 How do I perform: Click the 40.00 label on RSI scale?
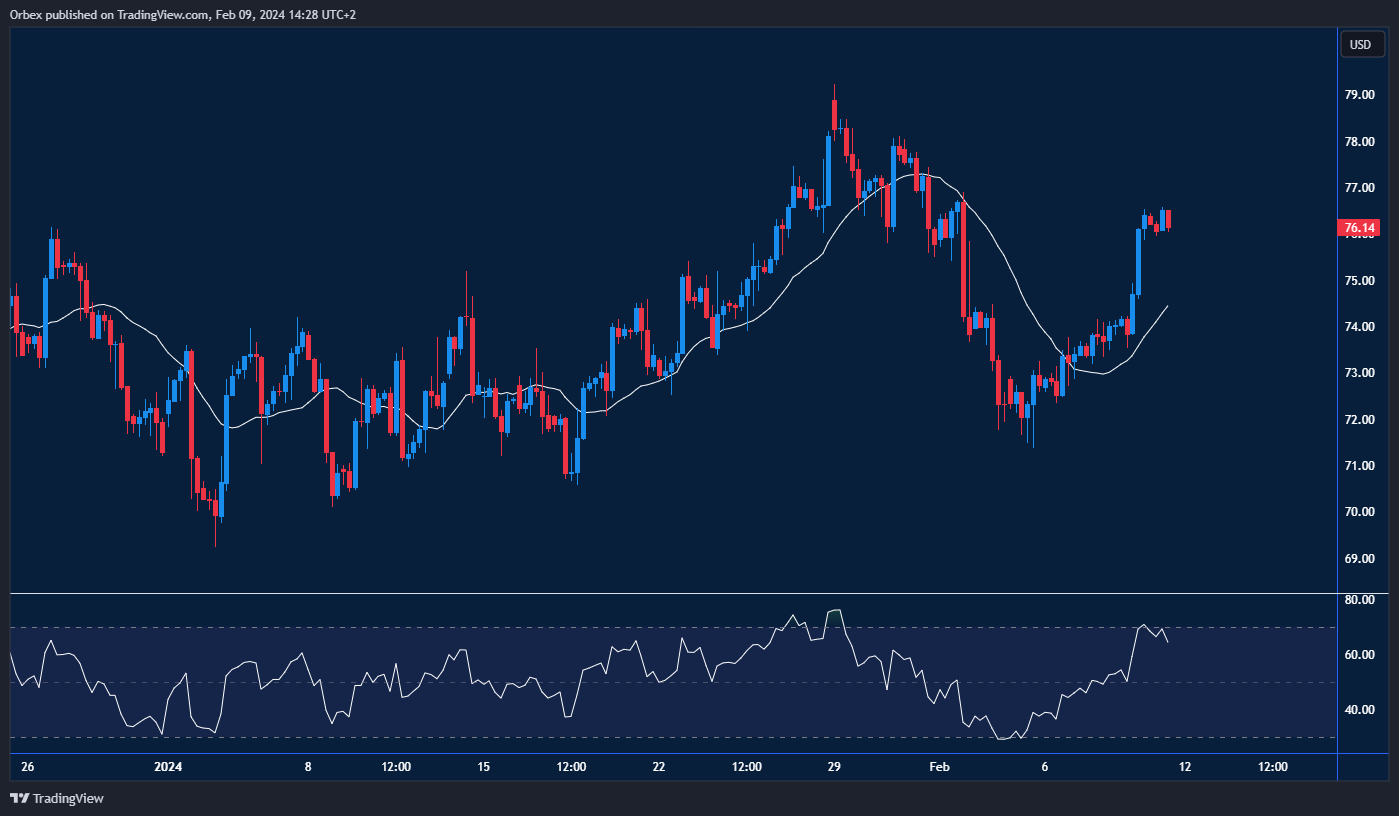point(1359,710)
